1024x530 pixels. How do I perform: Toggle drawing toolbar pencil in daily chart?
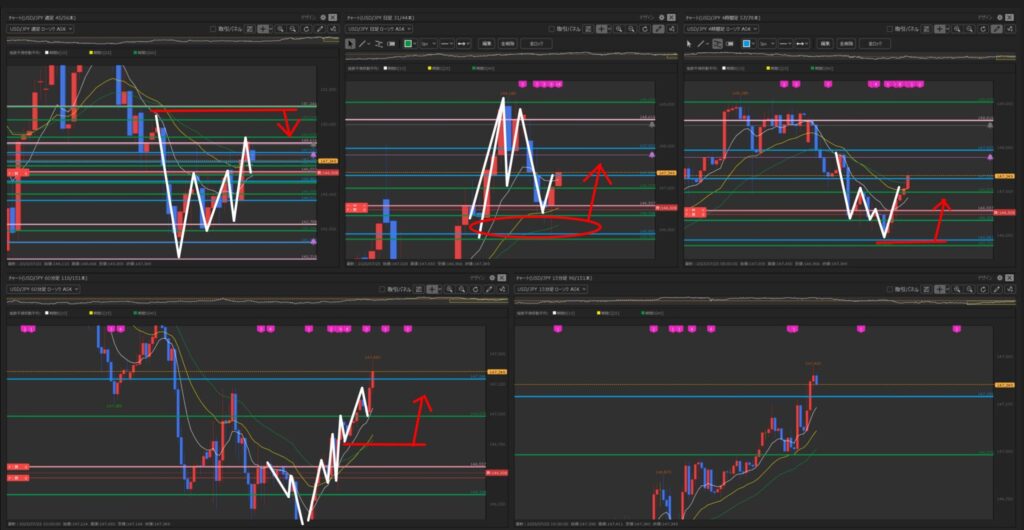coord(659,29)
